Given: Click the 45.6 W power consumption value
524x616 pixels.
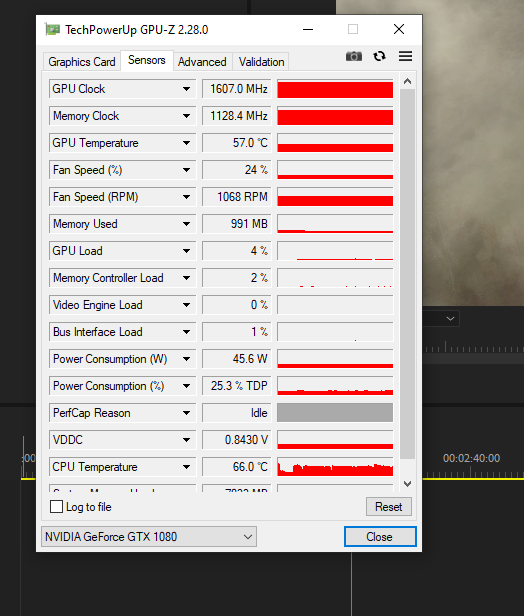Looking at the screenshot, I should pyautogui.click(x=236, y=359).
